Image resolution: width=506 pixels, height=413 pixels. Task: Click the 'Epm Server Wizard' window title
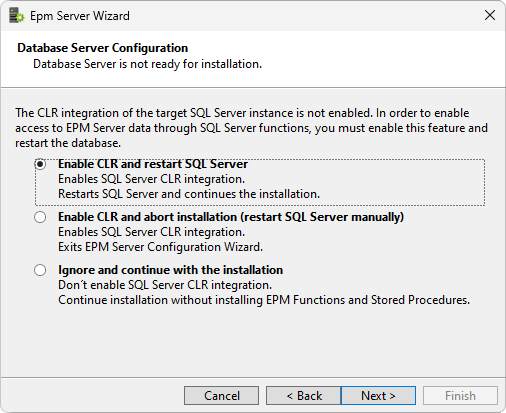click(80, 16)
